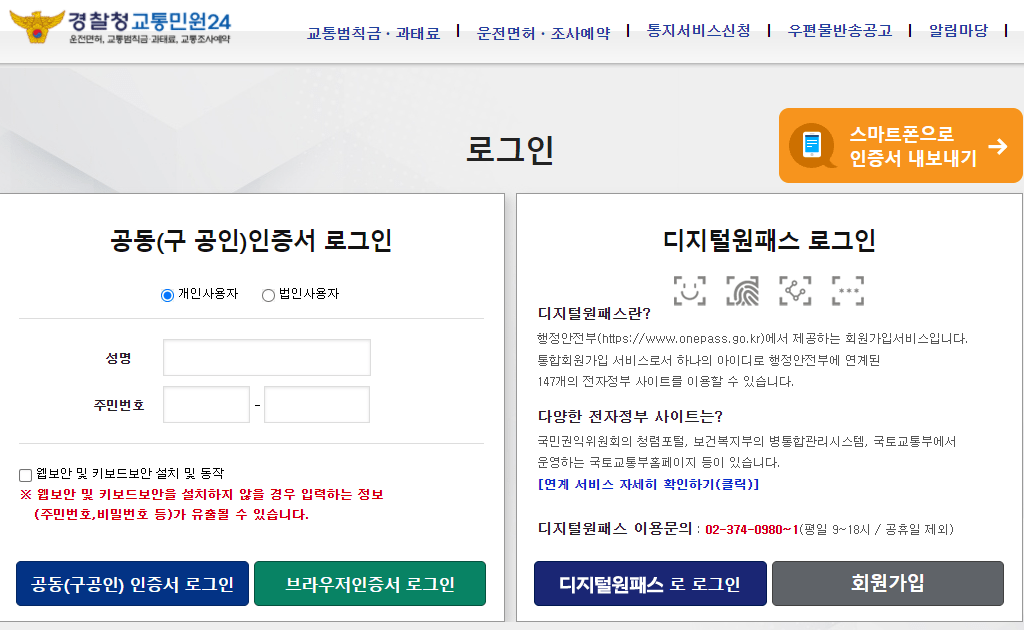
Task: Open 교통범칙금·과태료 menu
Action: point(373,33)
